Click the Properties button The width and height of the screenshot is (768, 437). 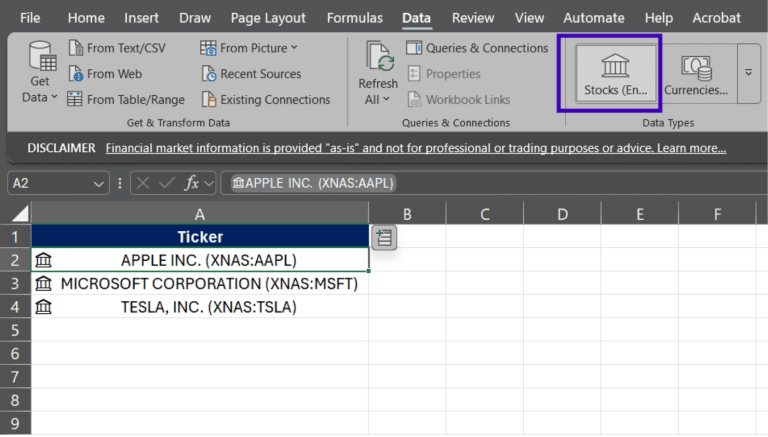pos(444,74)
